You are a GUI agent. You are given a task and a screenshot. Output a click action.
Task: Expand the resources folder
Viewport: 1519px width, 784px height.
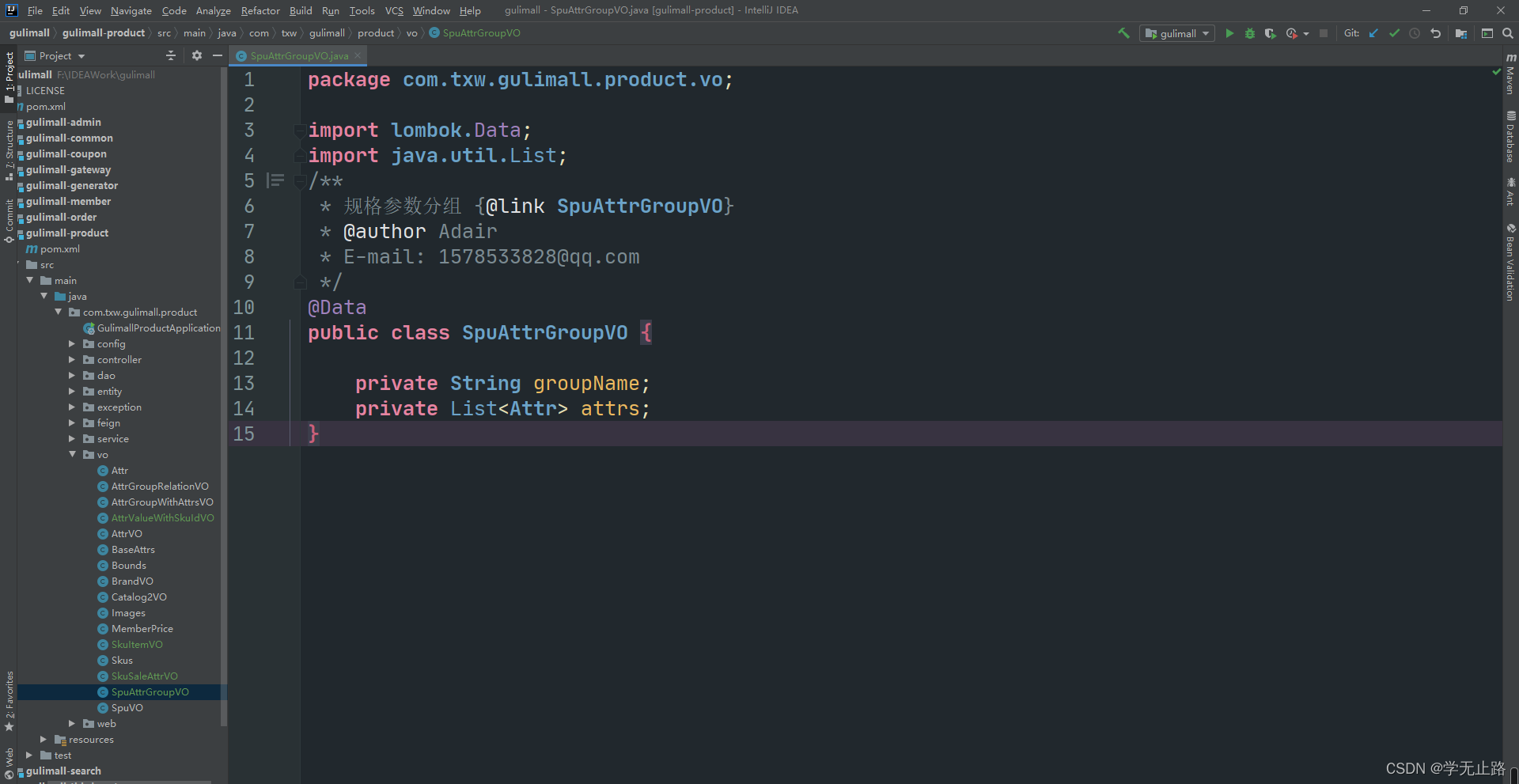click(44, 739)
